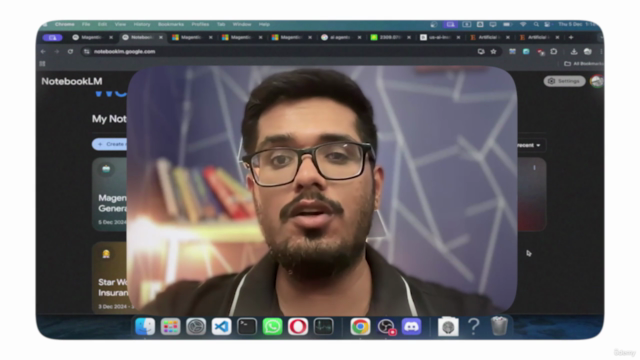Switch to the 2309.07 arXiv tab
Viewport: 640px width, 360px height.
point(390,37)
